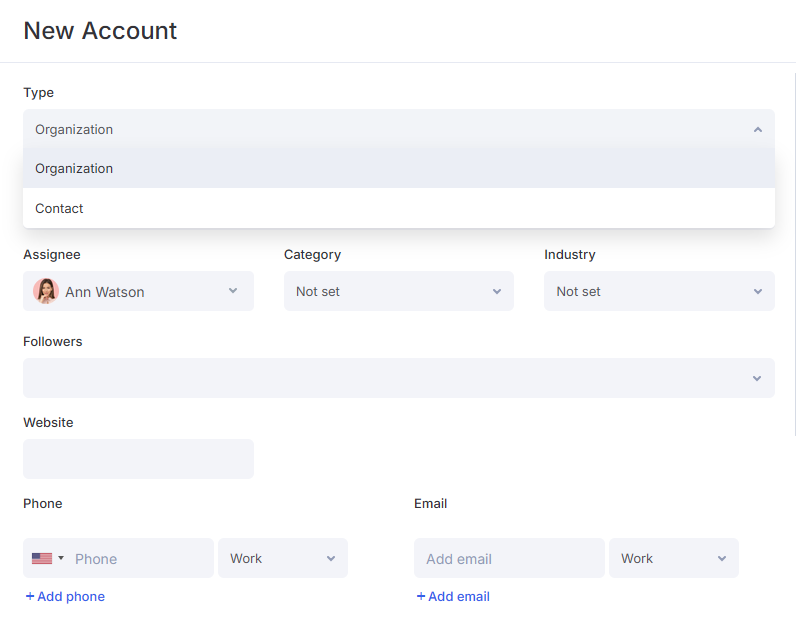Collapse the Type dropdown chevron
Viewport: 796px width, 644px height.
(757, 129)
